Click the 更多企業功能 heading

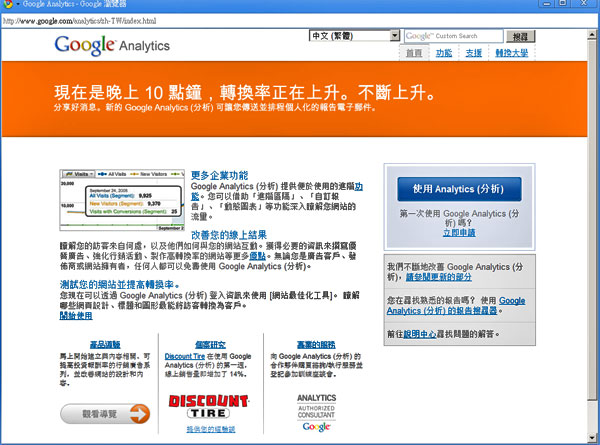tap(220, 176)
